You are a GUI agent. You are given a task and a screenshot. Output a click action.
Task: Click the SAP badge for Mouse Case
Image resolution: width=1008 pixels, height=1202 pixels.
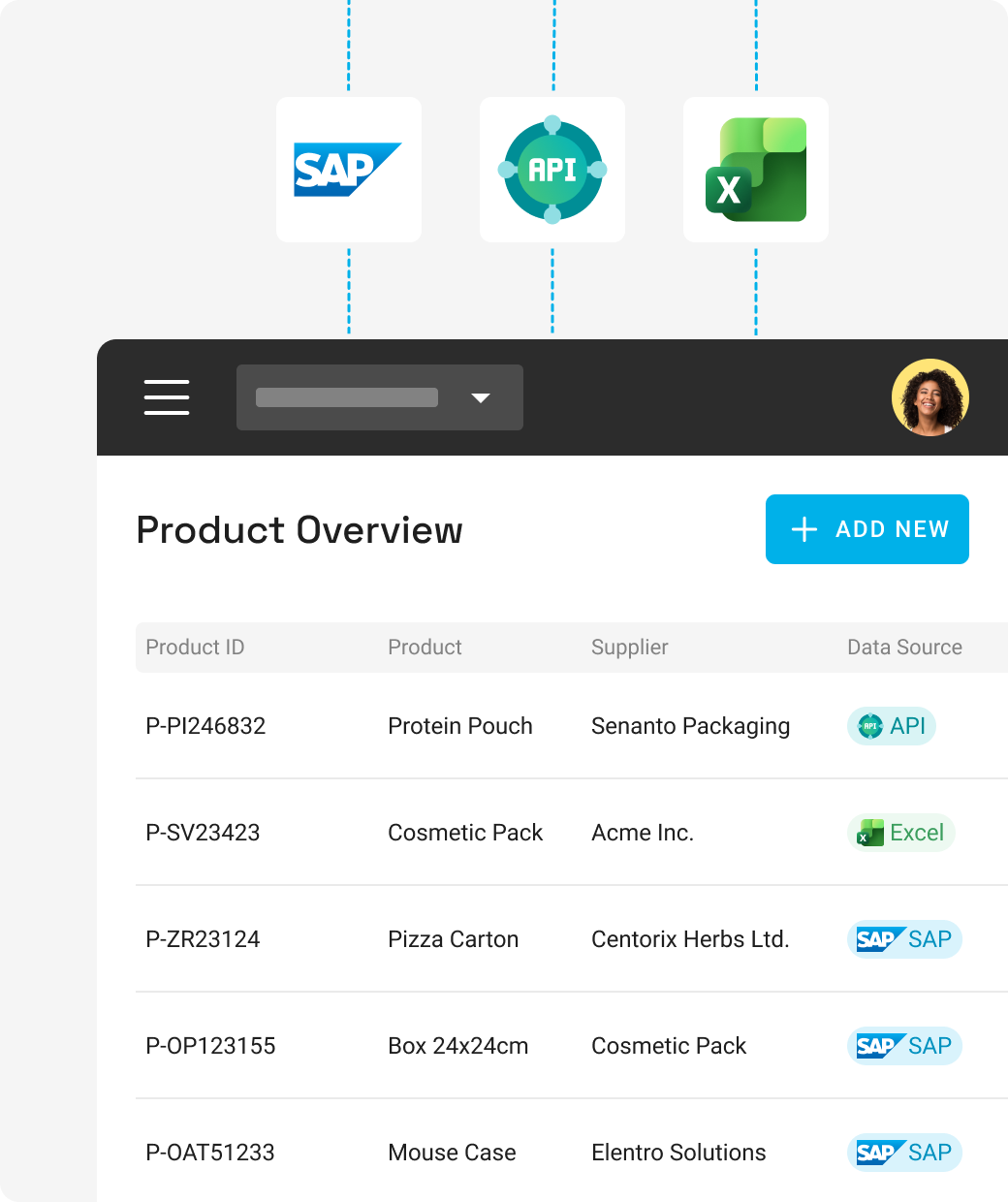coord(904,1153)
